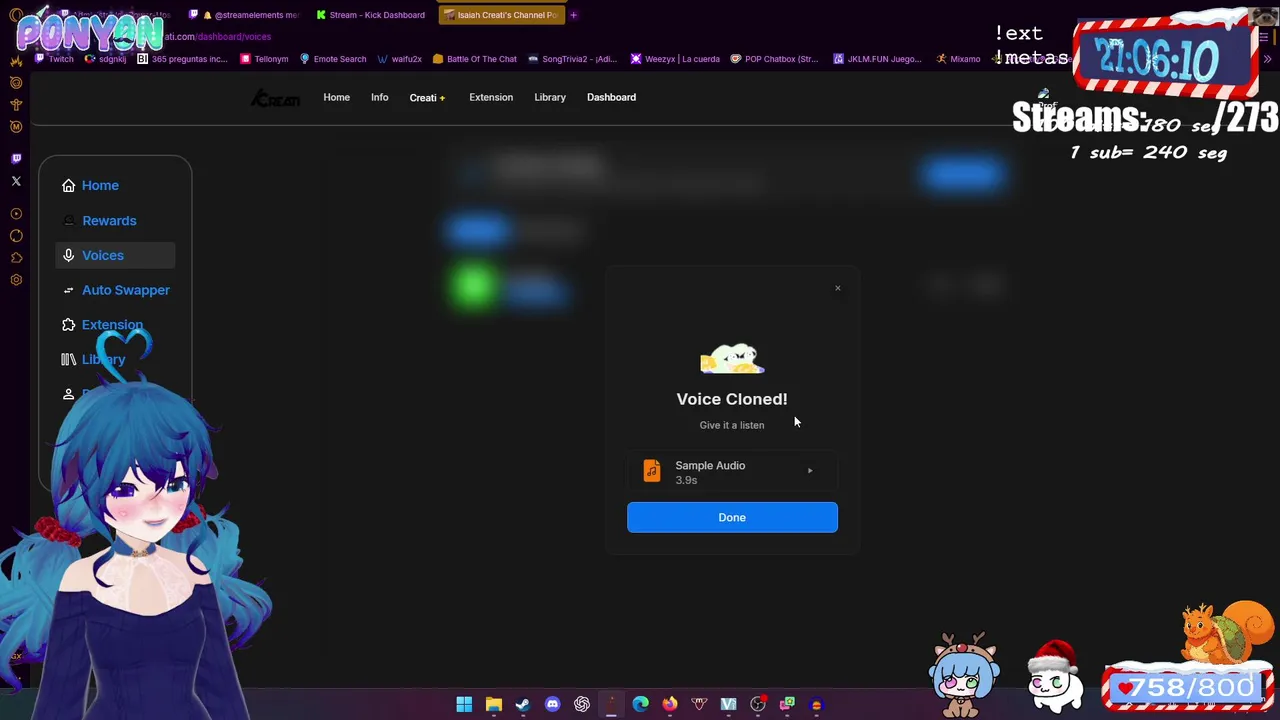Select Voices in the dashboard sidebar

click(115, 255)
